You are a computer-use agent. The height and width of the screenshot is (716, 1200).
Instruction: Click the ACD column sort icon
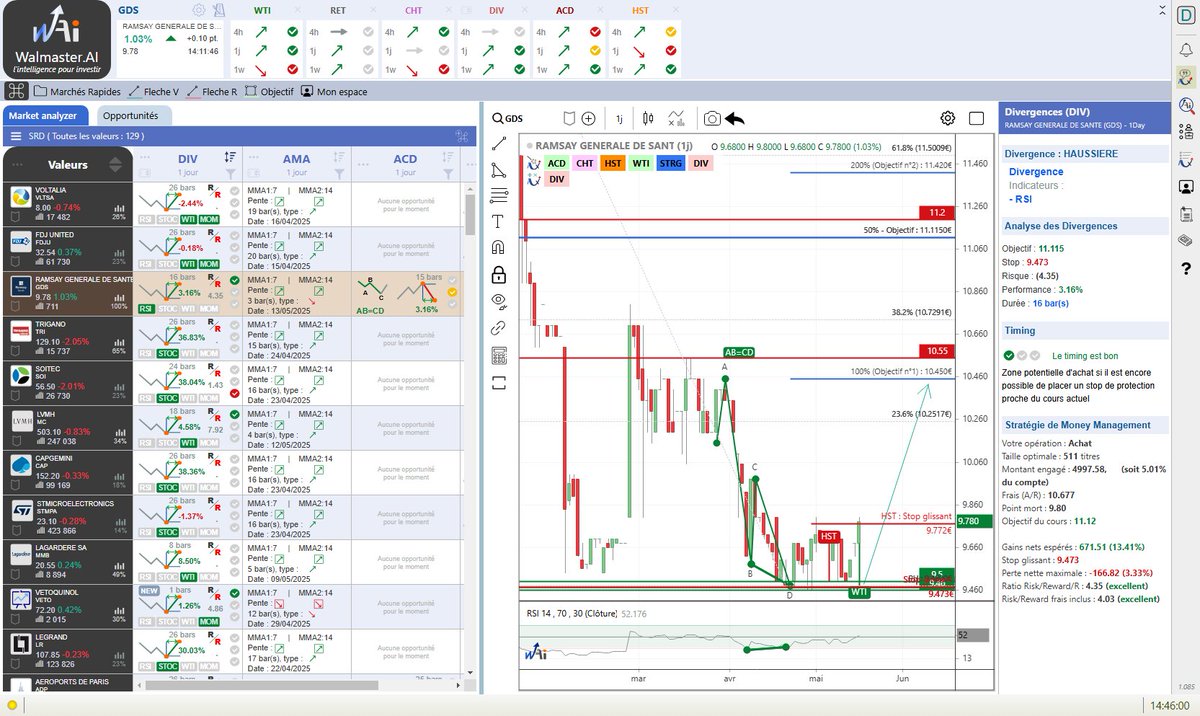(x=448, y=157)
